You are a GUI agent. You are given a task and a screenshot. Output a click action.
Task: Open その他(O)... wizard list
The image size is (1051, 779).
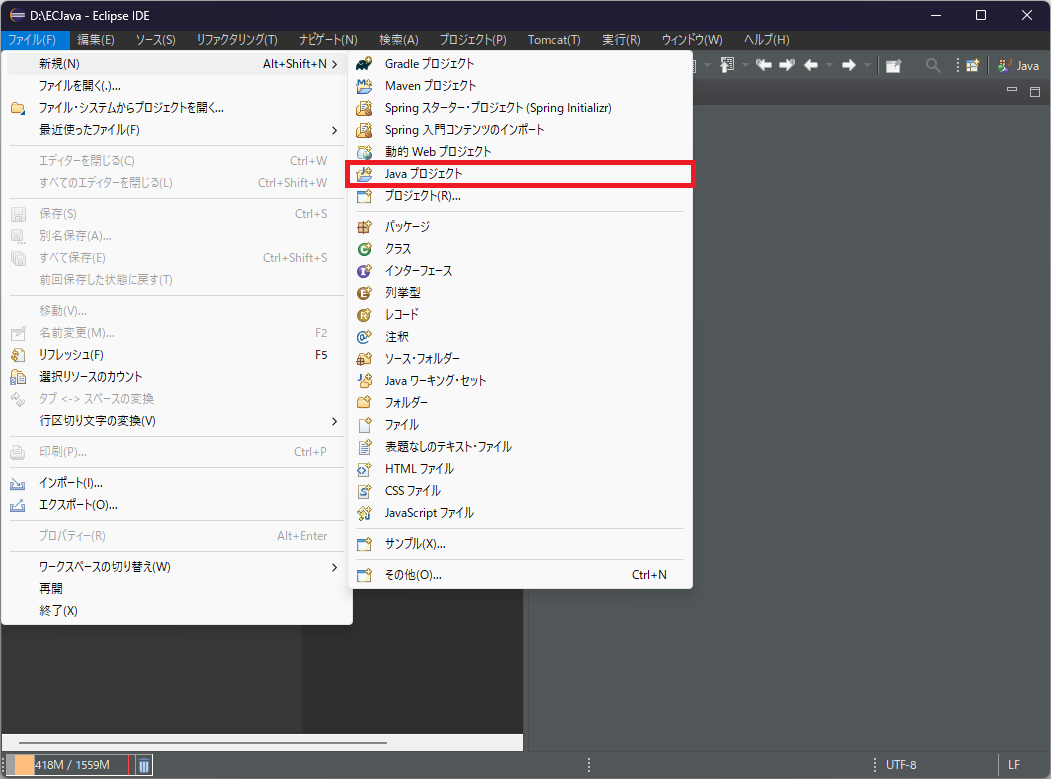click(x=520, y=575)
